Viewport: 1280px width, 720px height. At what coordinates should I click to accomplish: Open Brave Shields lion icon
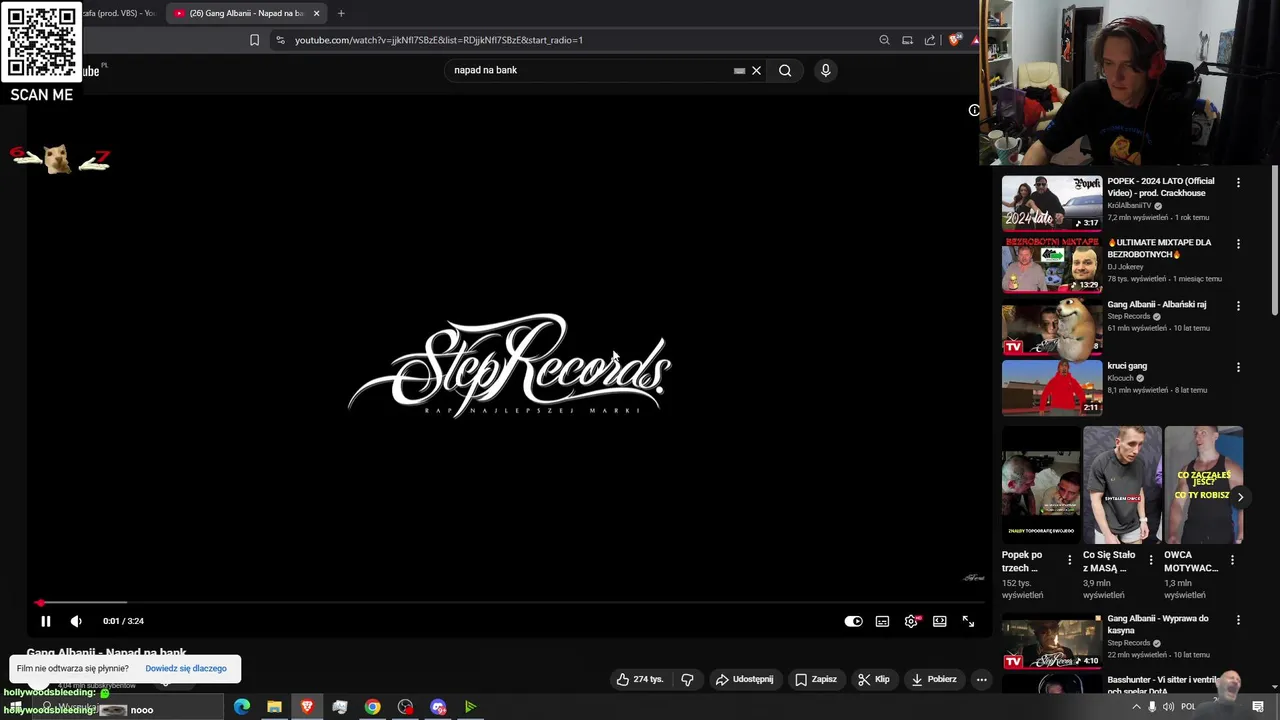point(954,40)
